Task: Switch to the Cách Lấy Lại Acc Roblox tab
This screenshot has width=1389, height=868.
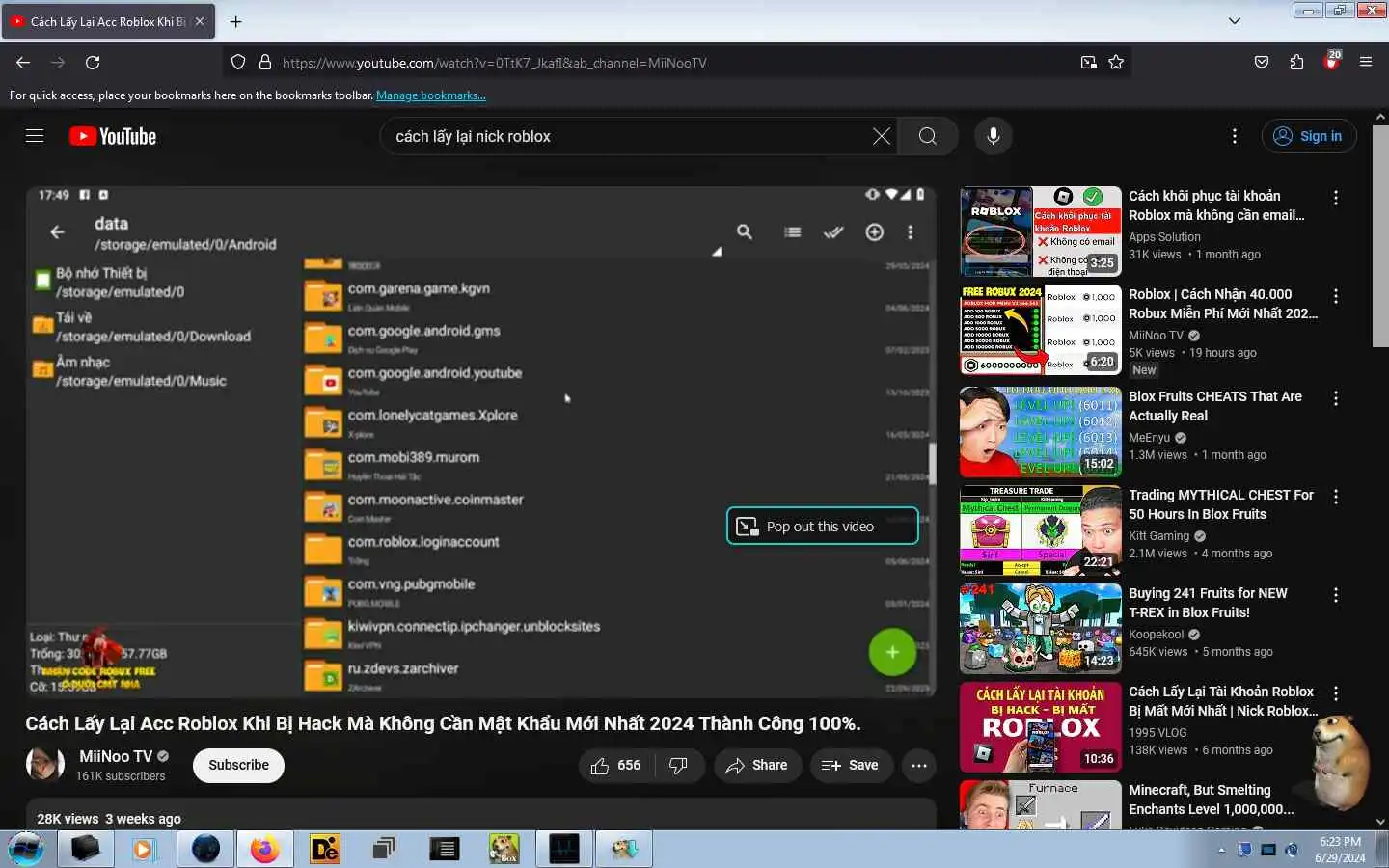Action: click(x=108, y=21)
